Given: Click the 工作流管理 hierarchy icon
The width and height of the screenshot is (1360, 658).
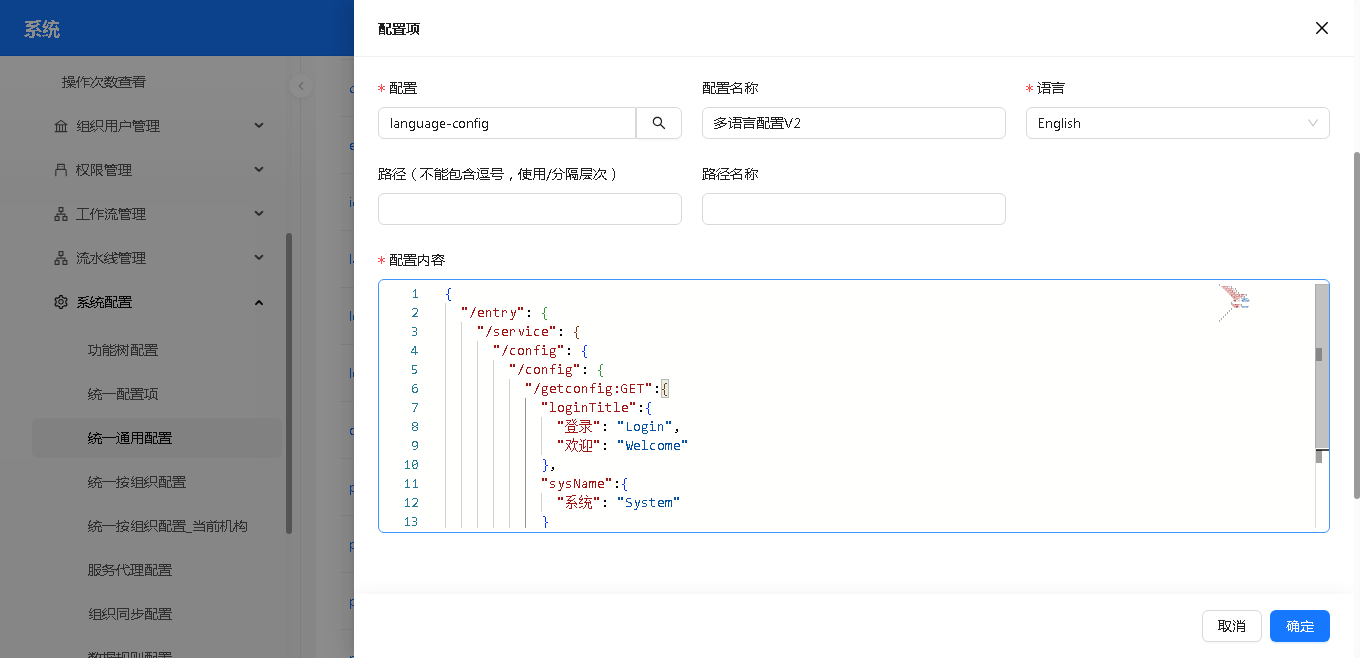Looking at the screenshot, I should (x=61, y=214).
